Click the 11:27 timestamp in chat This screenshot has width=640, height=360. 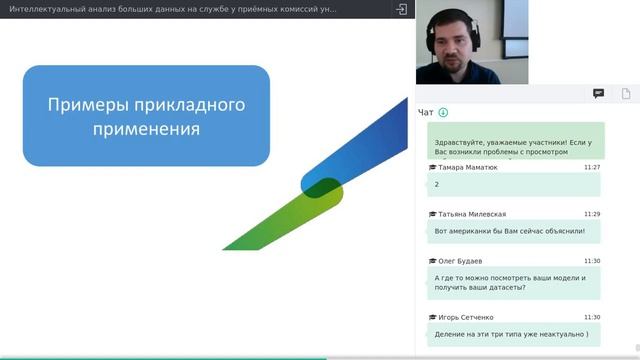tap(592, 167)
